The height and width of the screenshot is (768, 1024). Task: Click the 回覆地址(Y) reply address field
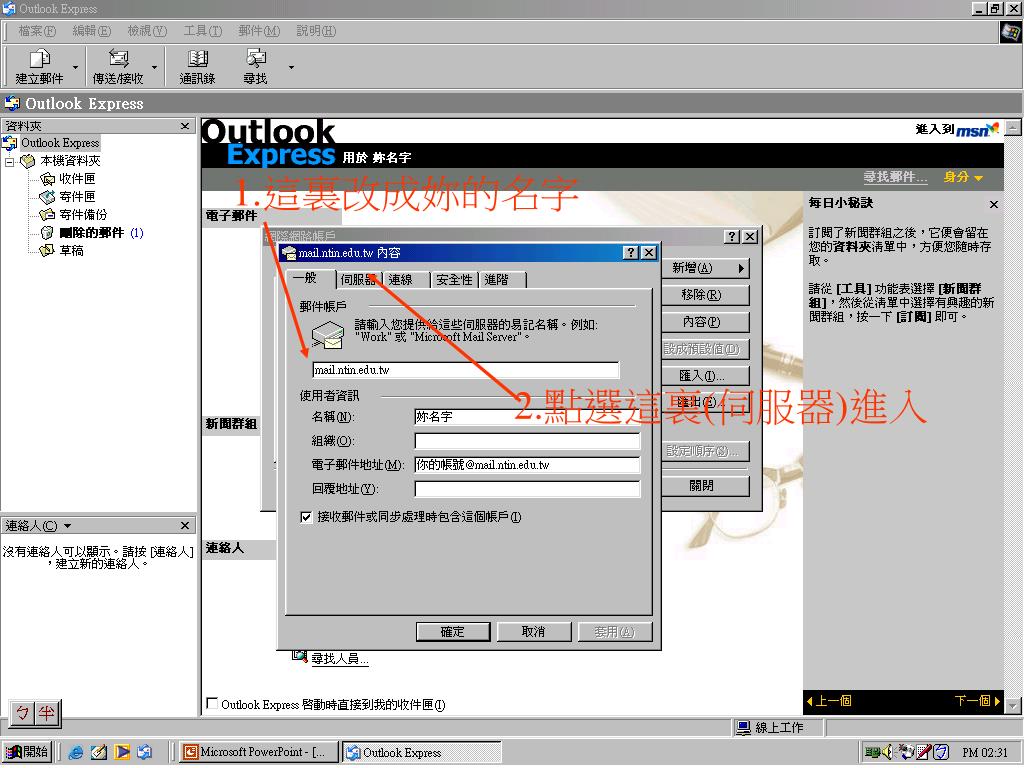tap(527, 489)
